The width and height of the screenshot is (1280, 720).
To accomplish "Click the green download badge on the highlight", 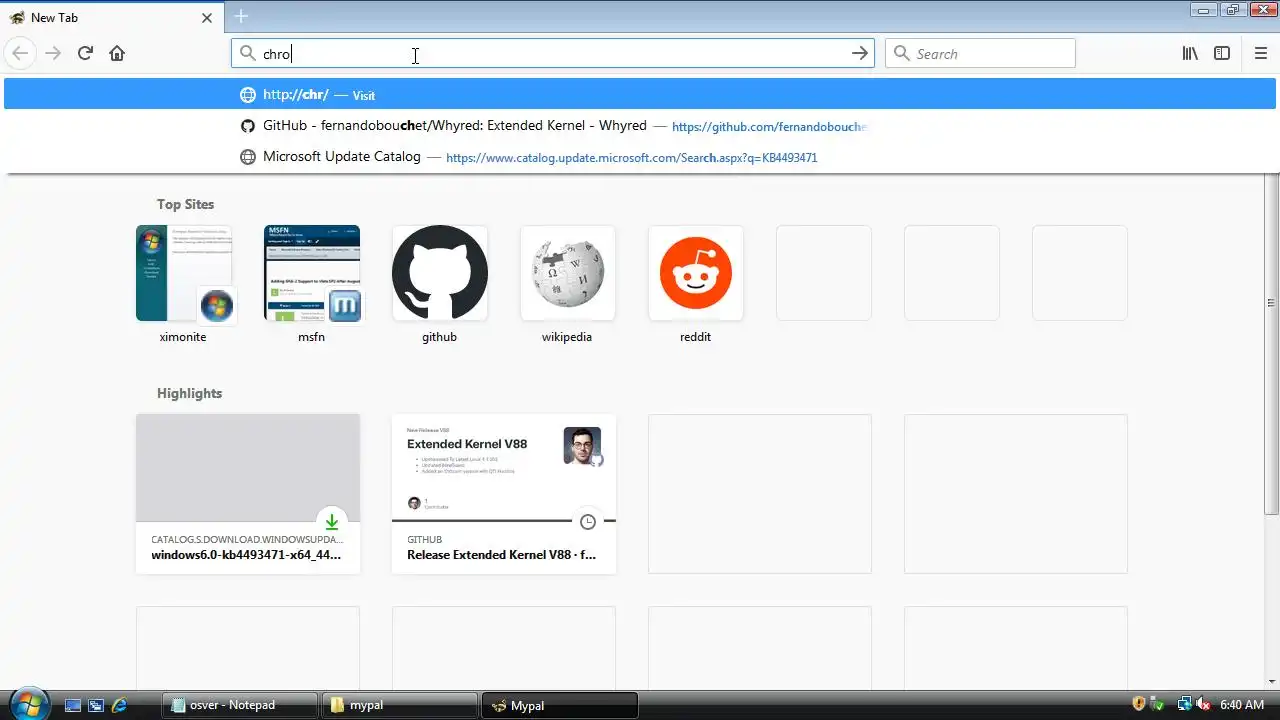I will (x=331, y=522).
